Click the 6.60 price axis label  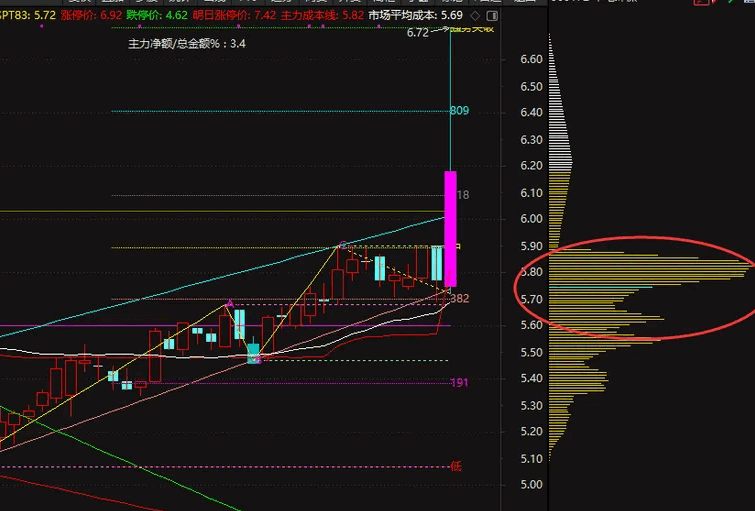pos(532,59)
